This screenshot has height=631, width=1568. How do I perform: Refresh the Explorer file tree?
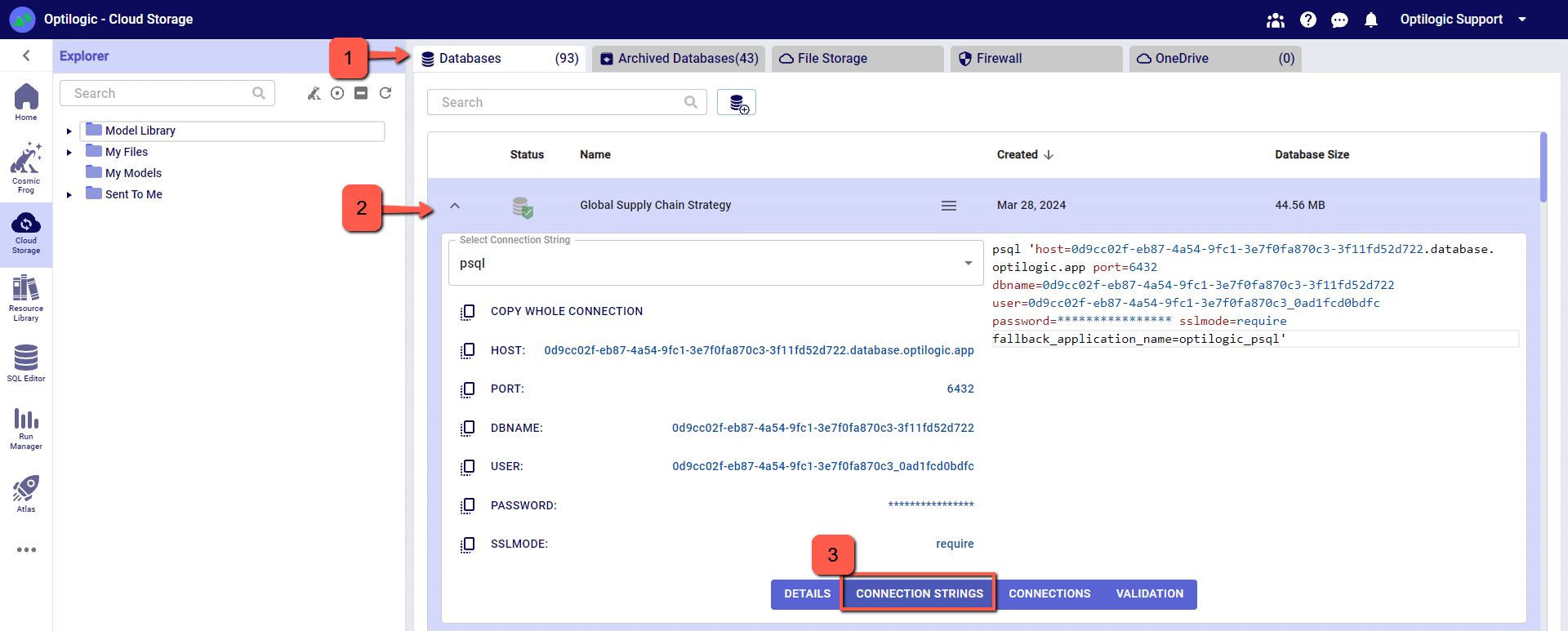[385, 93]
